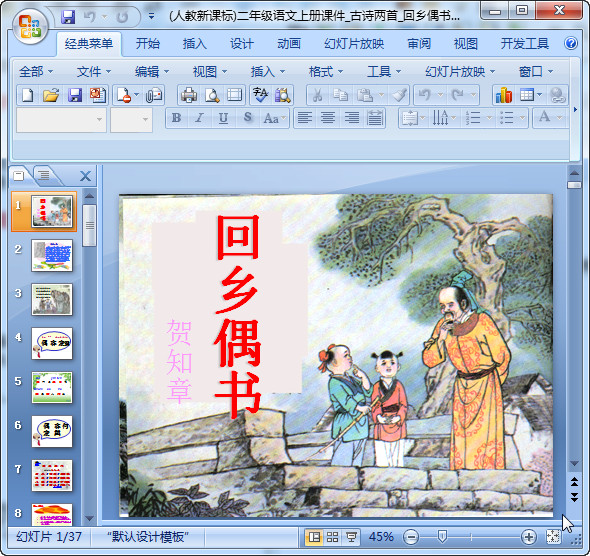Open the 设计 ribbon tab
590x556 pixels.
pyautogui.click(x=242, y=44)
